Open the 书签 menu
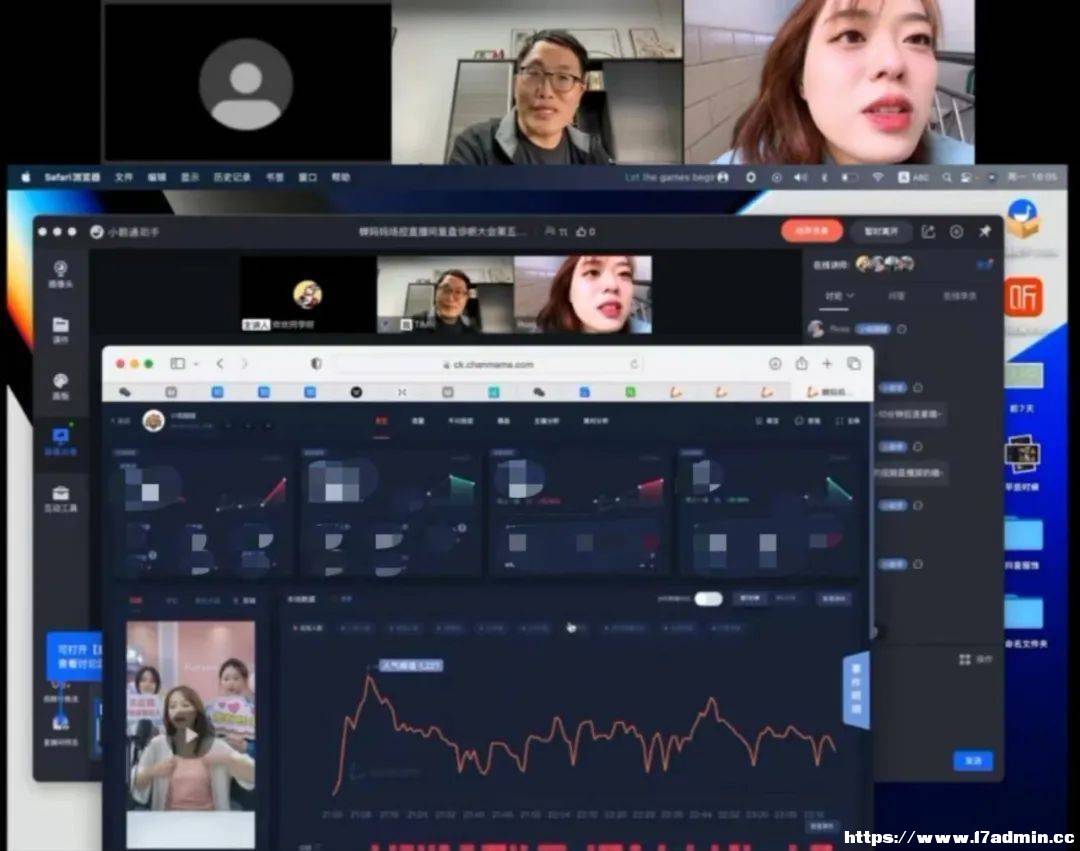The height and width of the screenshot is (851, 1080). tap(275, 177)
